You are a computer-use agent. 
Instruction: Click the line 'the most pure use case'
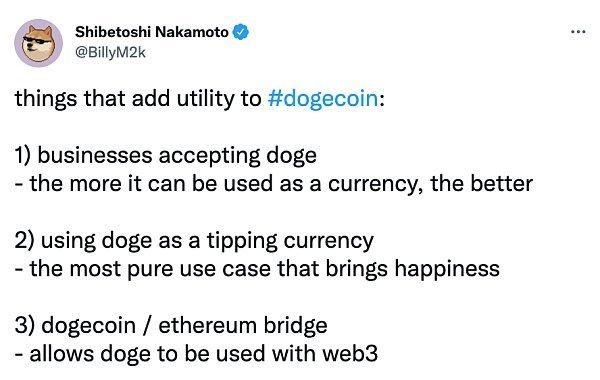257,269
